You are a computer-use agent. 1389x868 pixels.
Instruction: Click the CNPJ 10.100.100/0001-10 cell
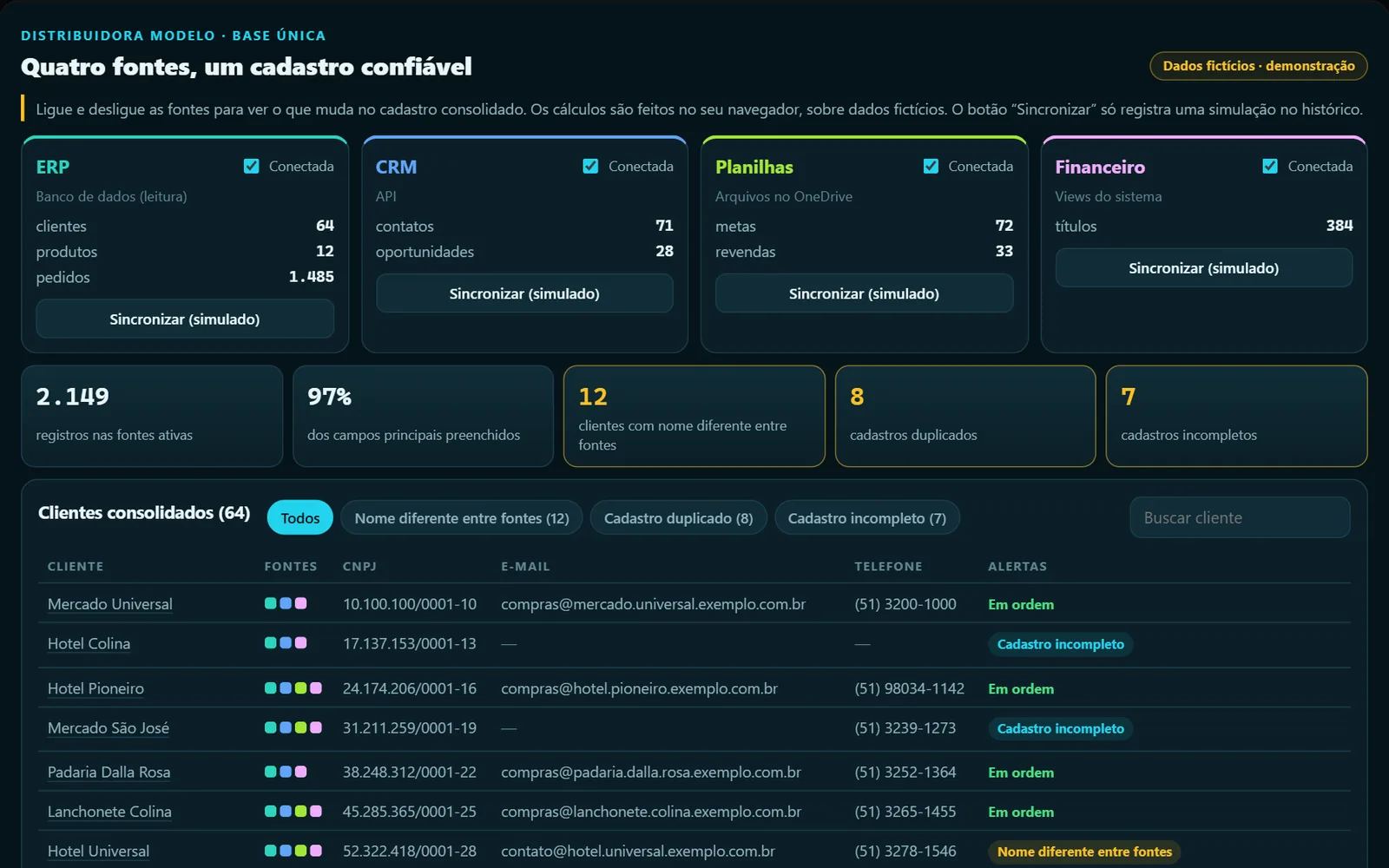pos(410,604)
